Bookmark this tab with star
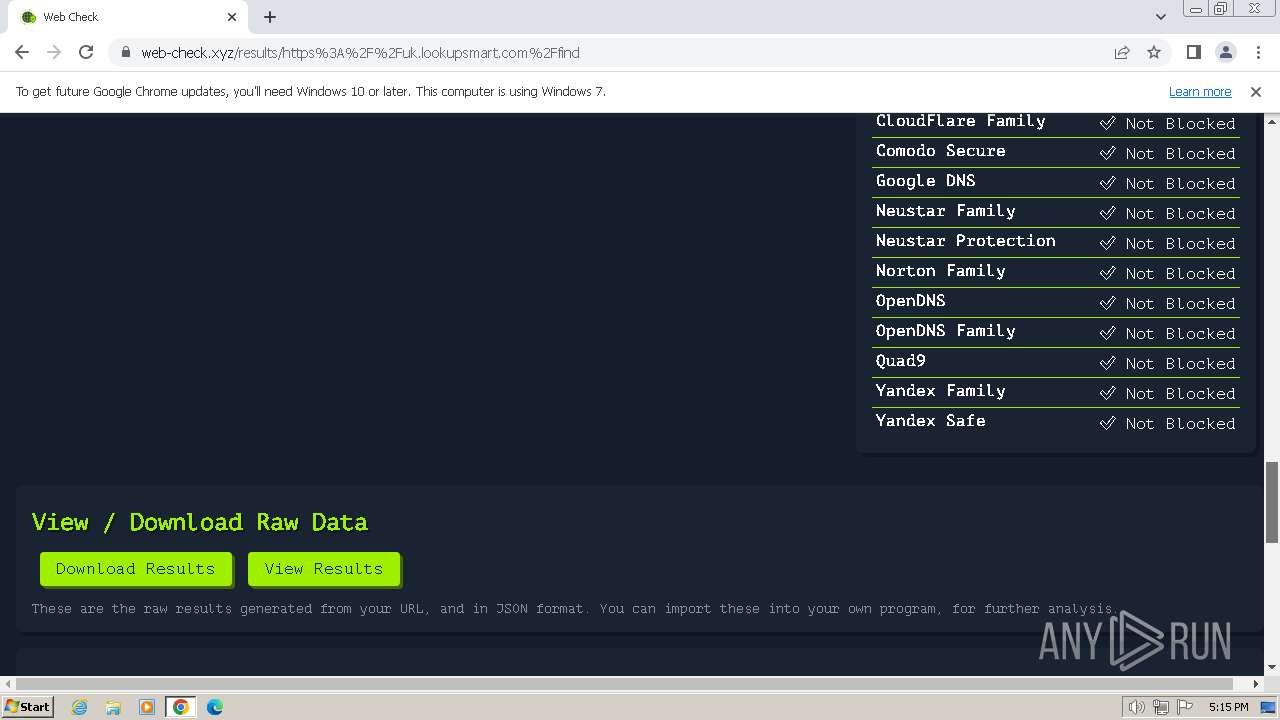This screenshot has height=720, width=1280. (x=1154, y=53)
